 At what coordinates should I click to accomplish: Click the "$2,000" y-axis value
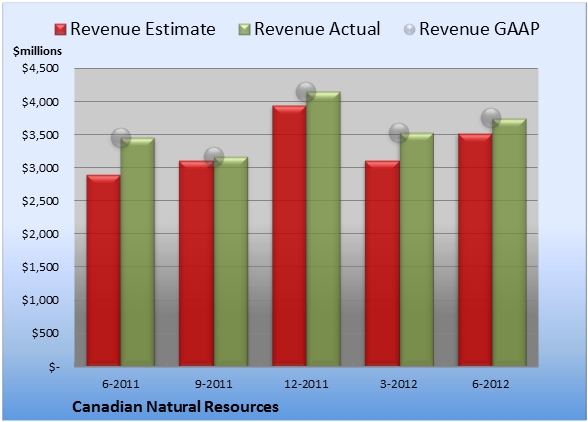(x=40, y=234)
